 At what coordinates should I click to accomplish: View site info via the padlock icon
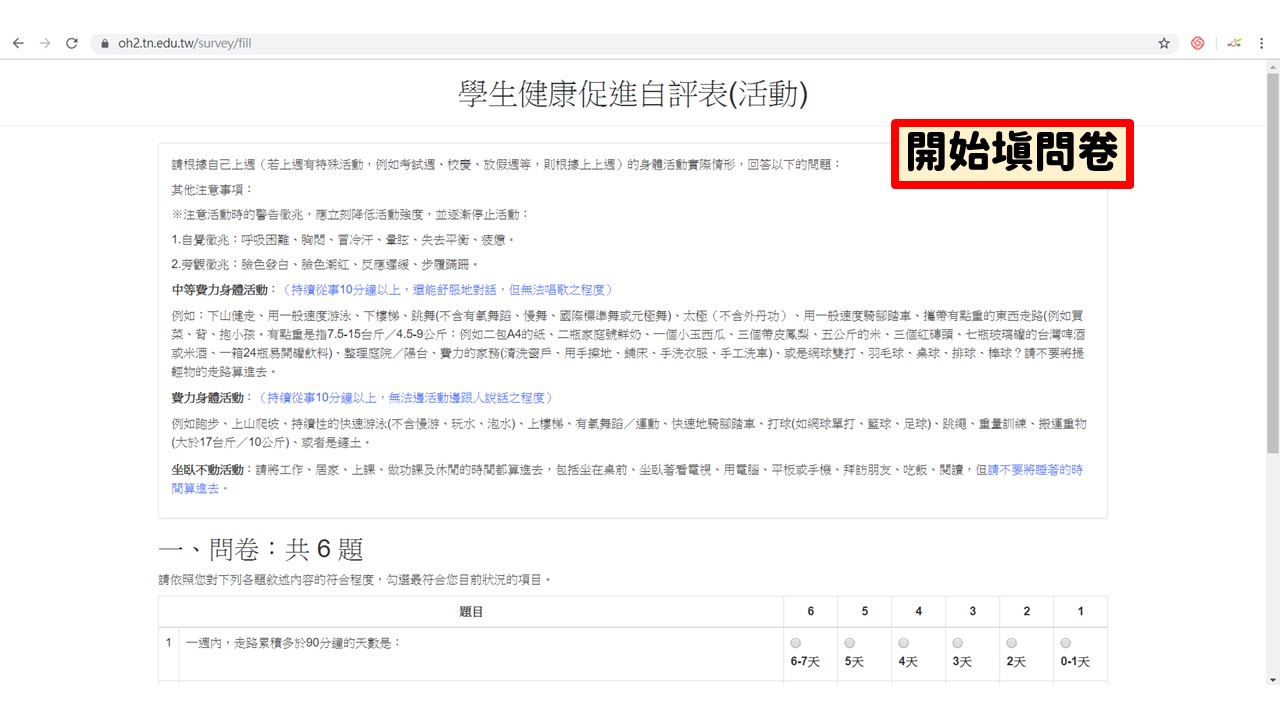coord(105,44)
